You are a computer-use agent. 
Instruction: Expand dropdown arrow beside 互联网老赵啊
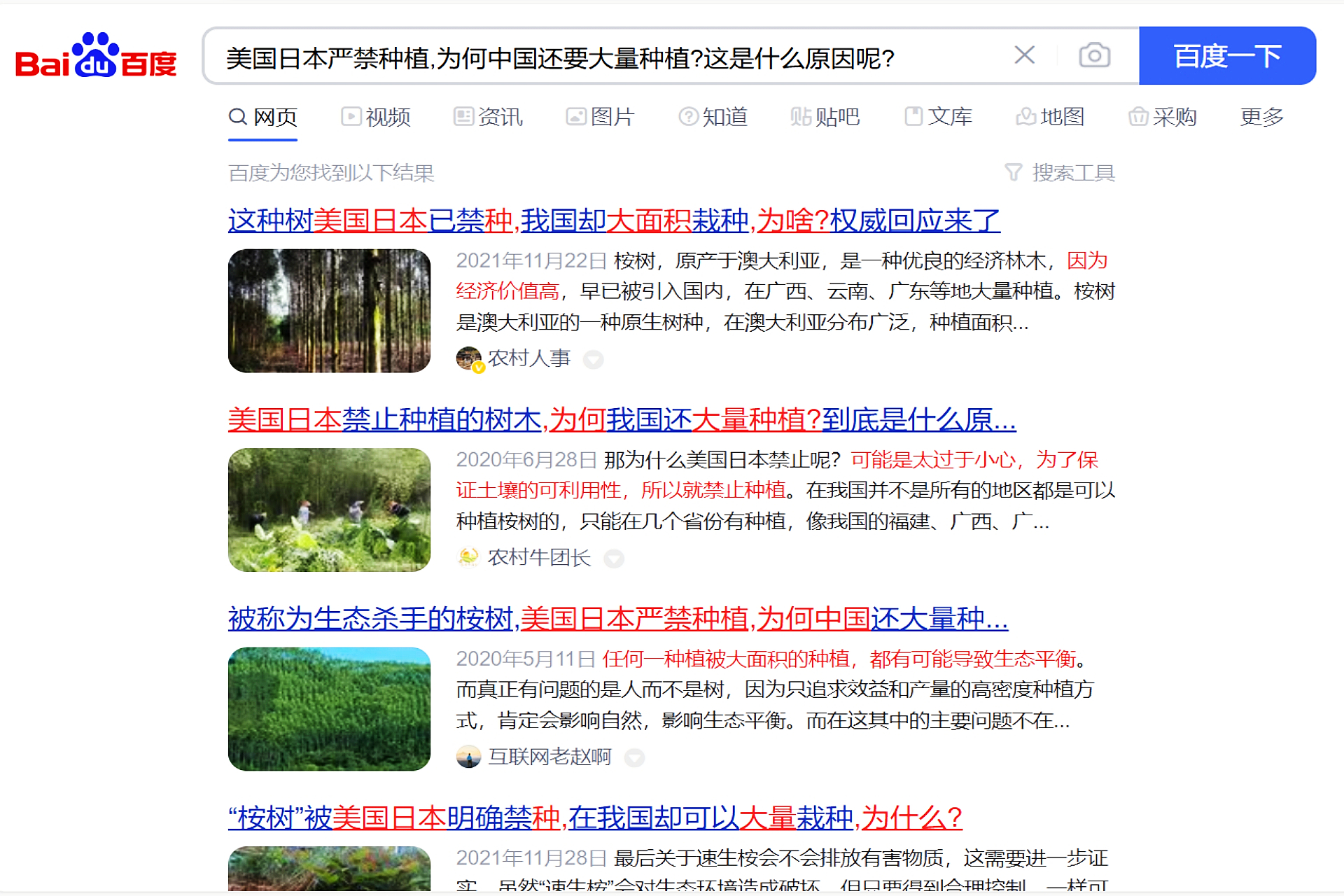[x=634, y=757]
